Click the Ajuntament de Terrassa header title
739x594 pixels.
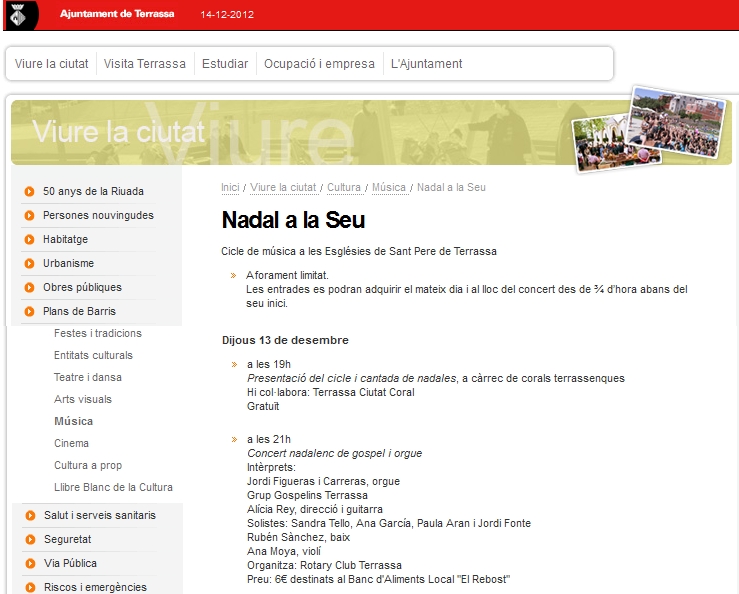coord(116,14)
